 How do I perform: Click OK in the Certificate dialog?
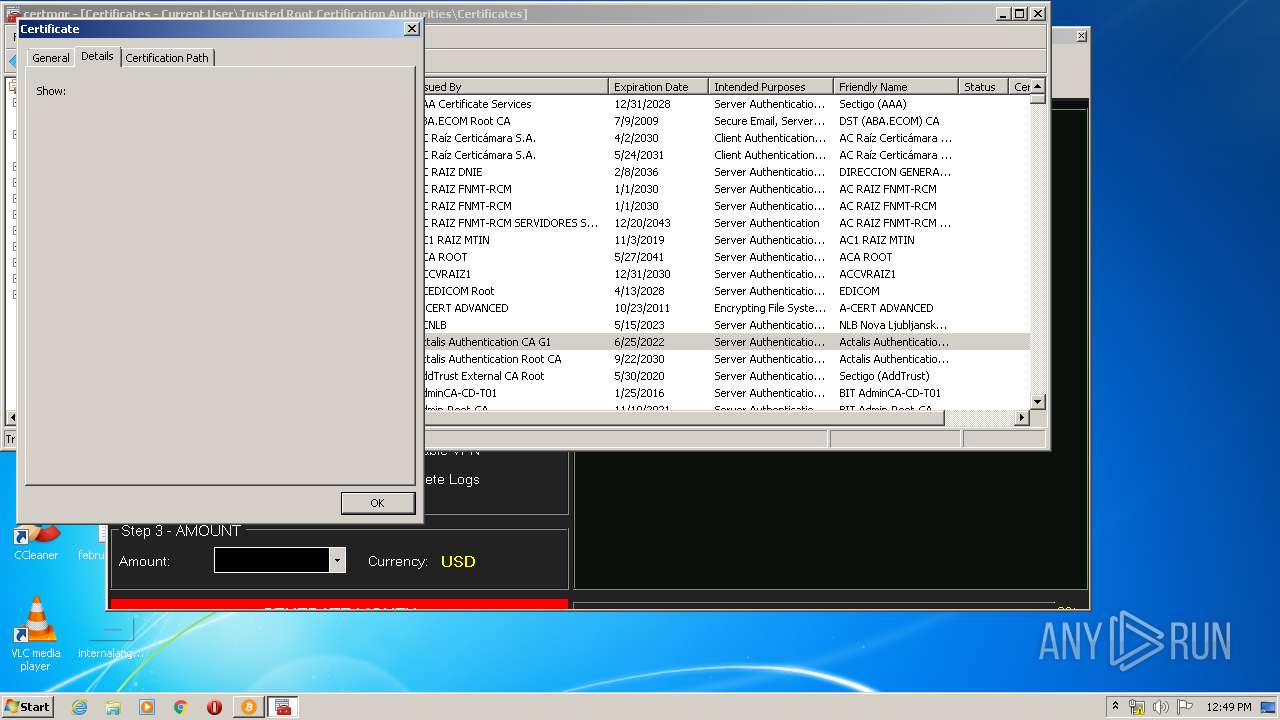tap(377, 503)
